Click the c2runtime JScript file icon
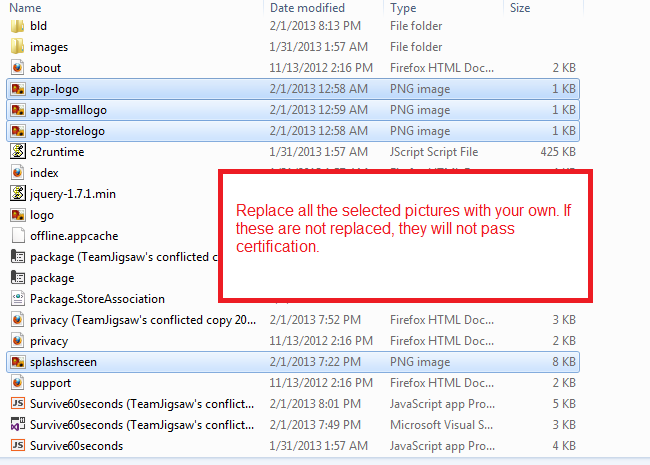The width and height of the screenshot is (650, 465). coord(17,151)
